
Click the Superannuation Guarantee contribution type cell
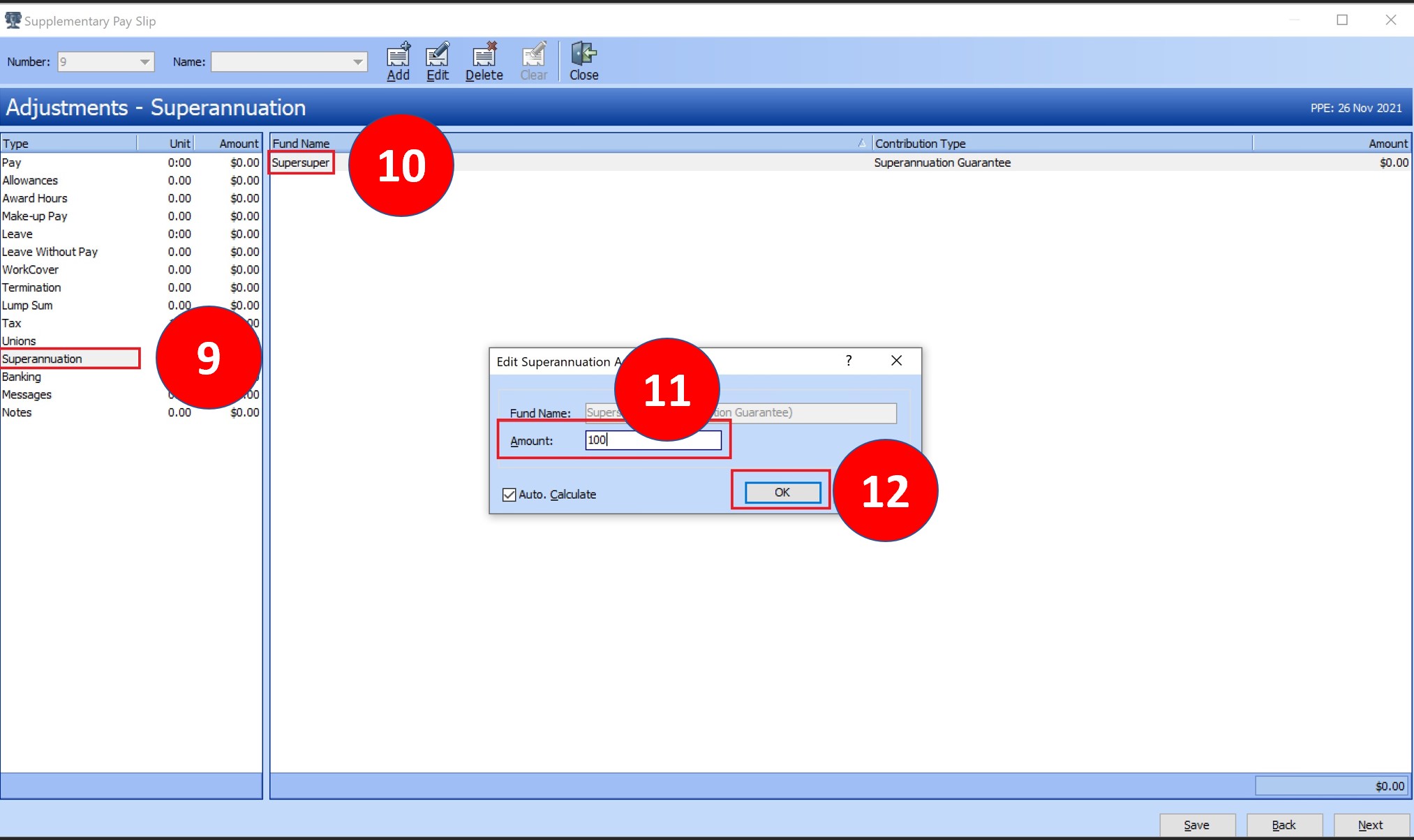(x=942, y=163)
